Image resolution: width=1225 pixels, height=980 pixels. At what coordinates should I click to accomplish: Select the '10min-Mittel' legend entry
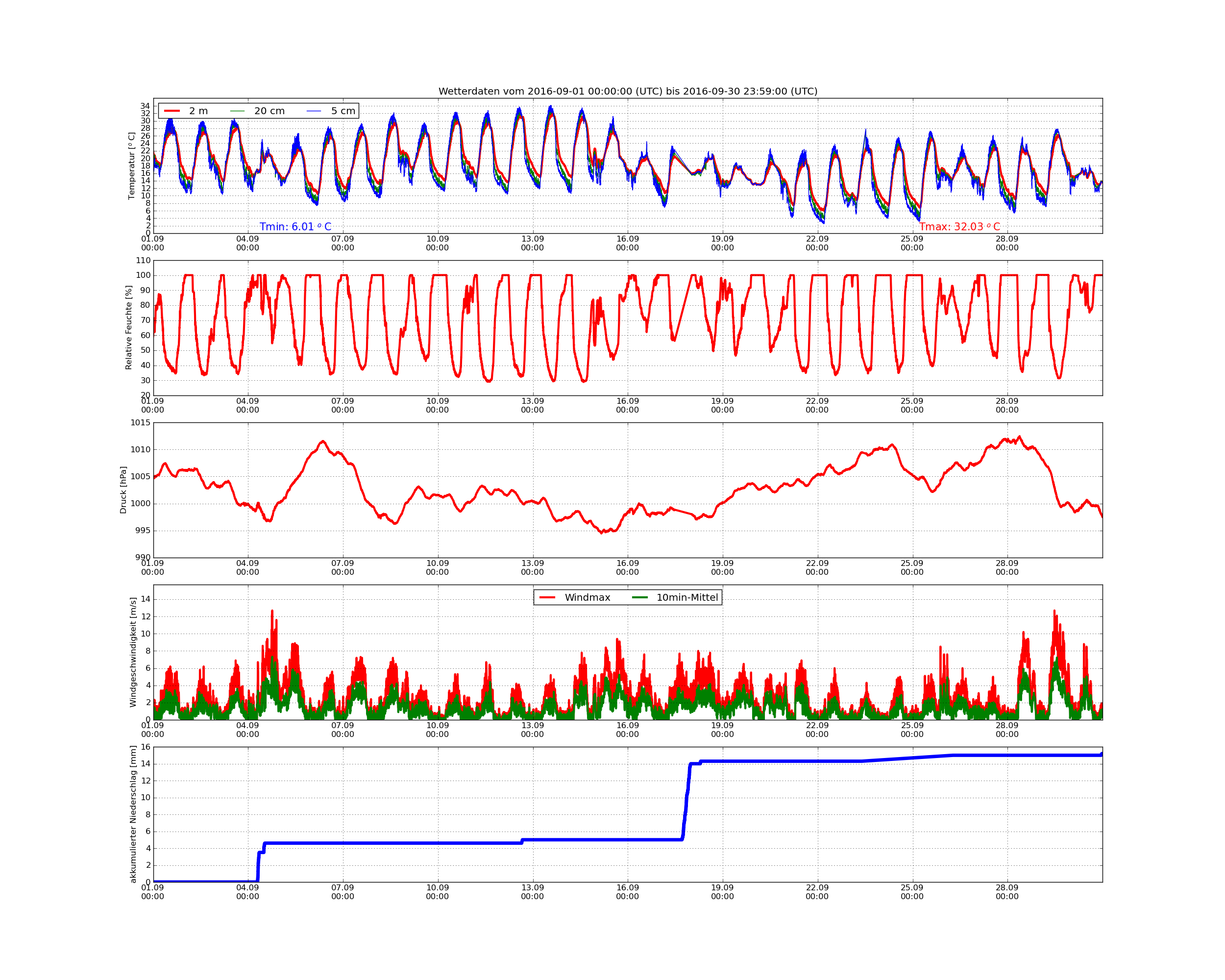pos(687,598)
